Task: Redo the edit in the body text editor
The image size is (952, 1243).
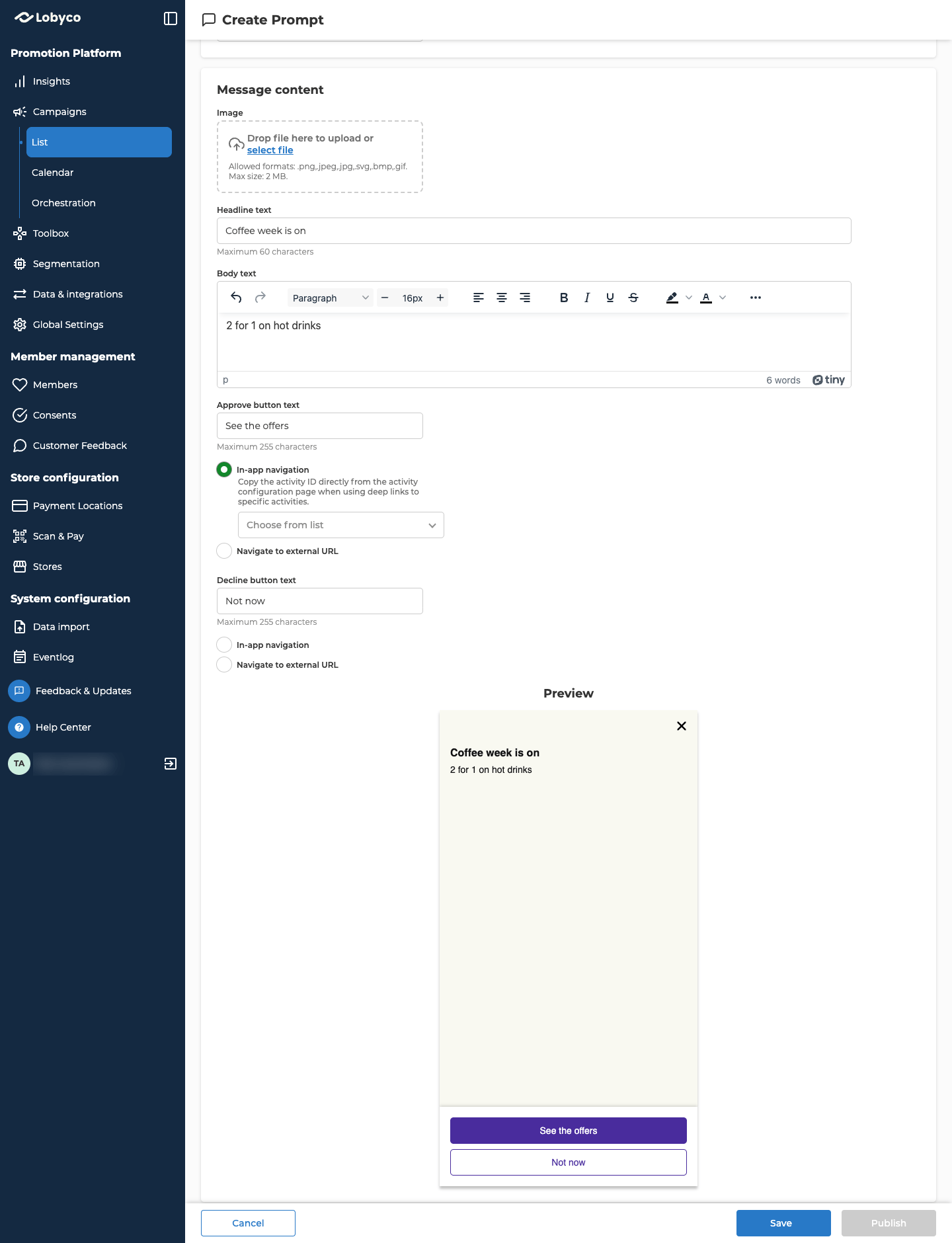Action: click(260, 298)
